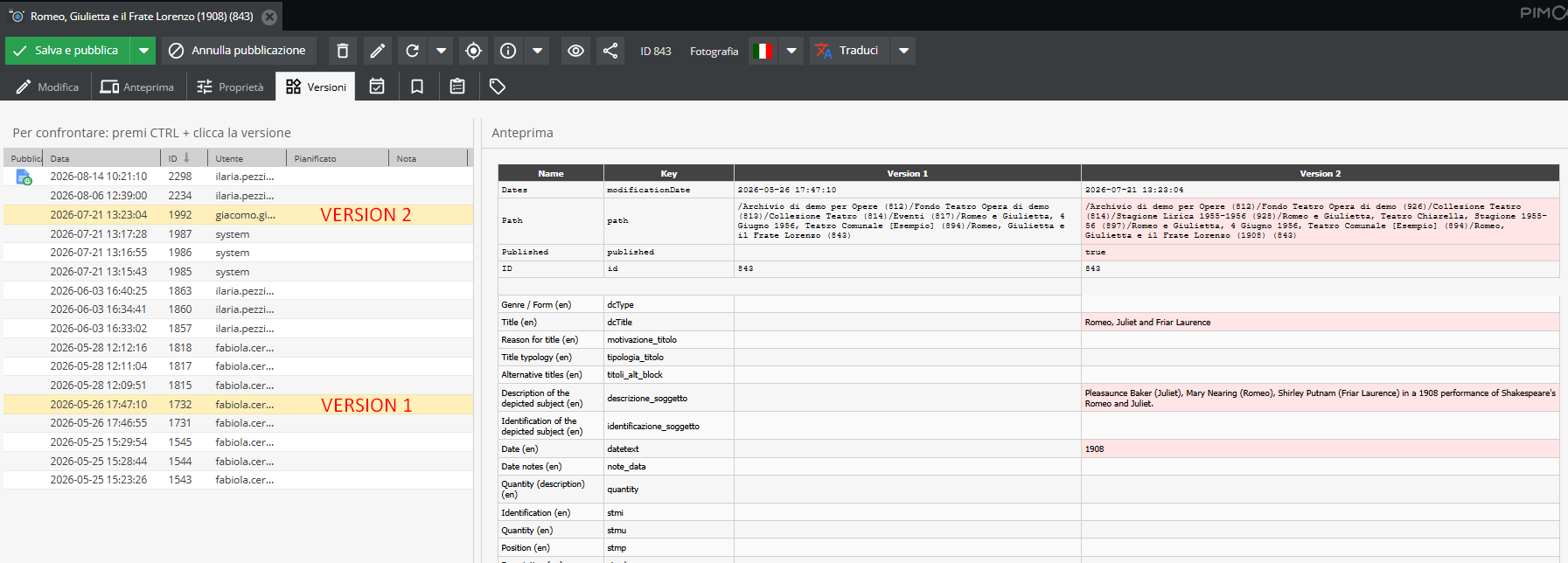Open the schedule calendar tab icon
Screen dimensions: 1568x563
point(377,87)
